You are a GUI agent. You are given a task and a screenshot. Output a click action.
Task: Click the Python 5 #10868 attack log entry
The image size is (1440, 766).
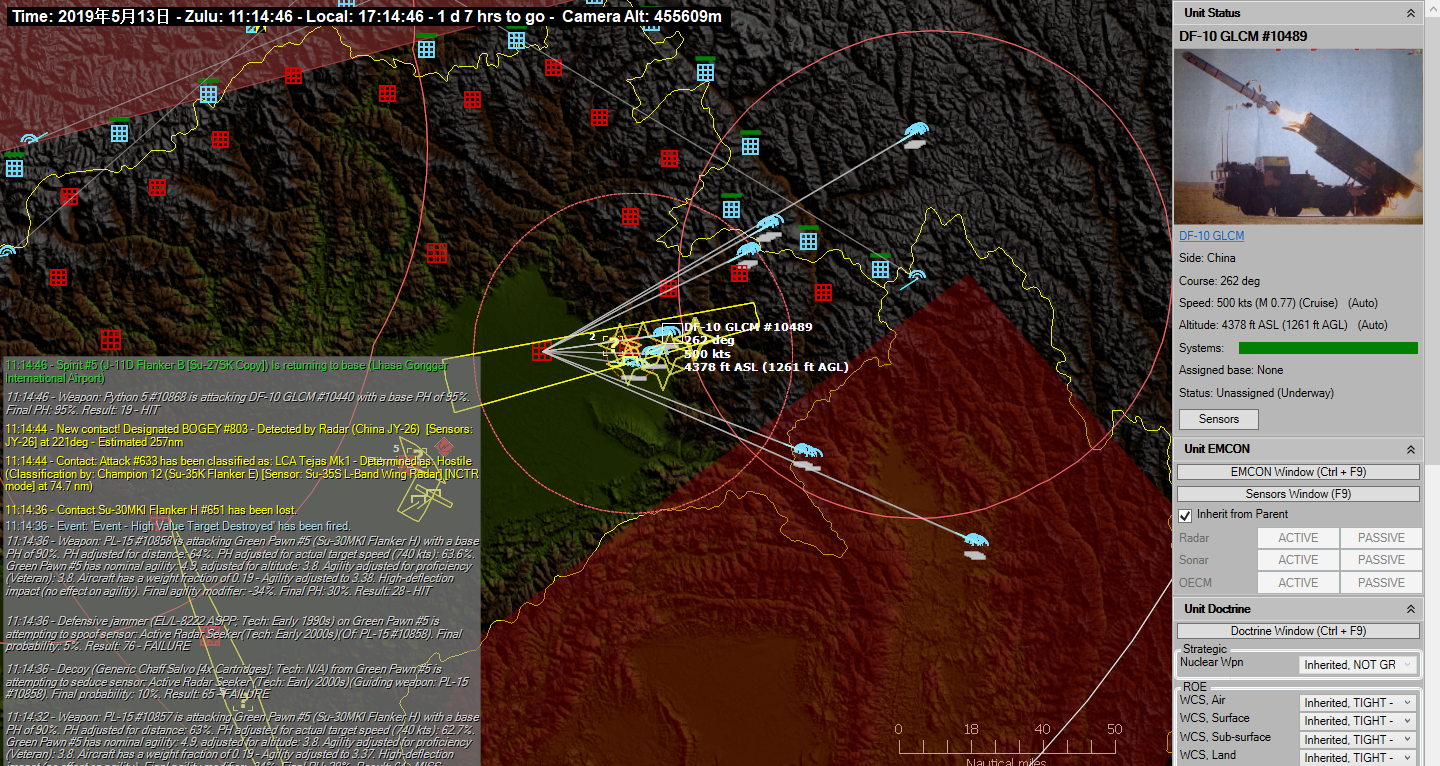click(238, 403)
